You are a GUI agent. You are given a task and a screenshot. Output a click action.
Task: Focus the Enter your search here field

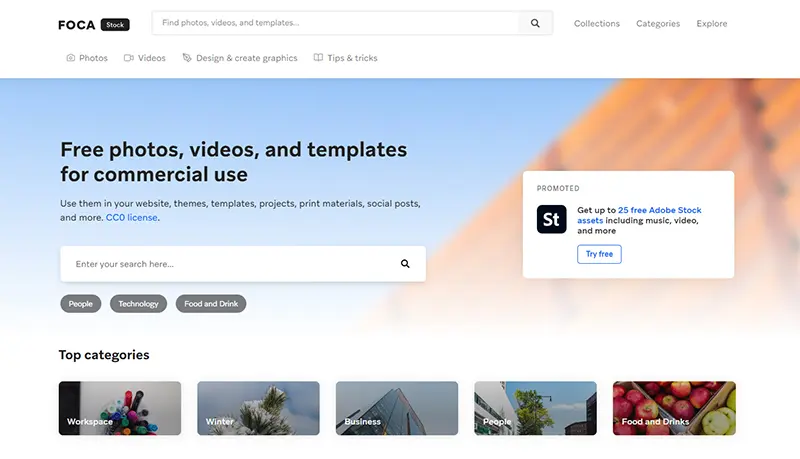(243, 264)
